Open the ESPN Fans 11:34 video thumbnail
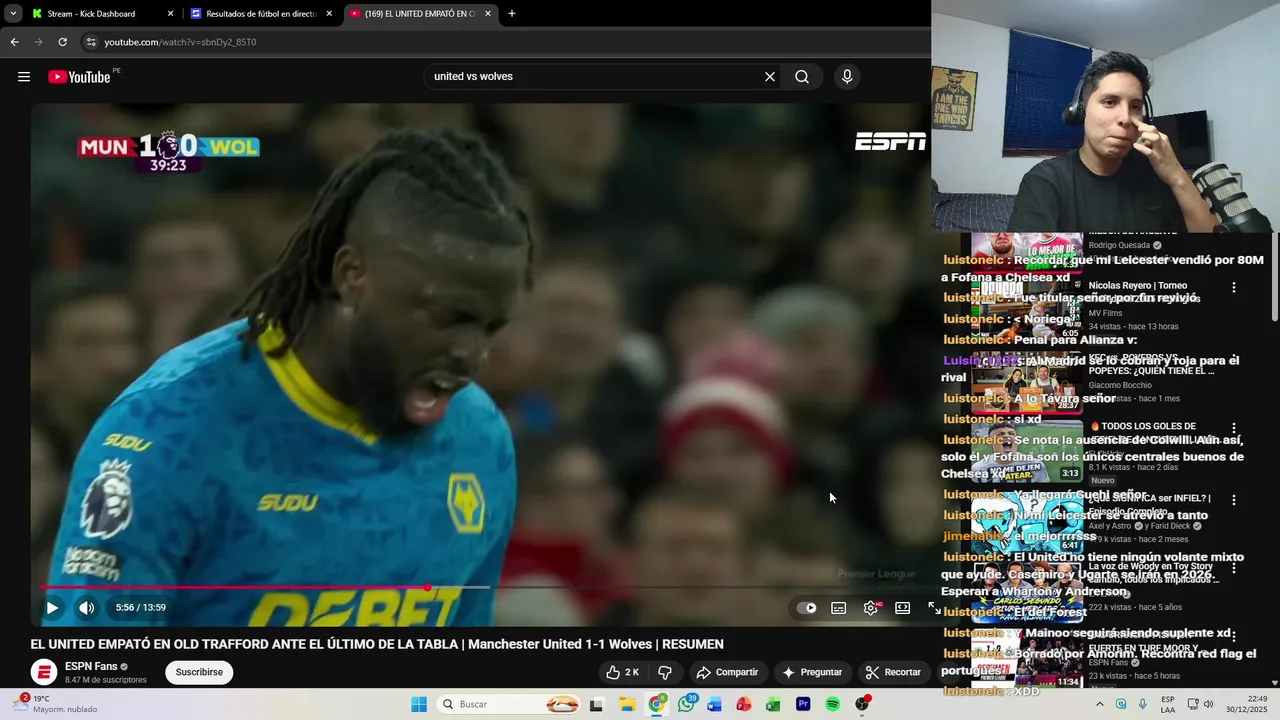1280x720 pixels. (1027, 660)
